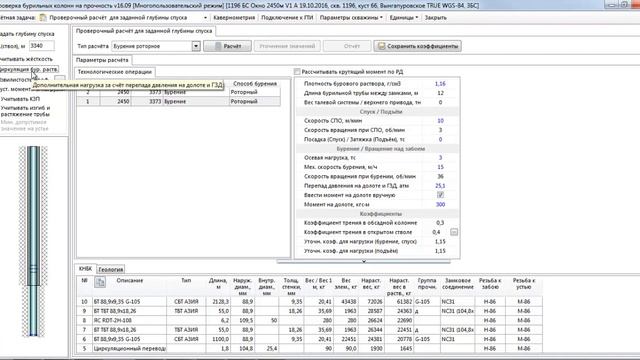The height and width of the screenshot is (360, 640).
Task: Toggle the Циркуляция бур. раств. option
Action: 29,69
